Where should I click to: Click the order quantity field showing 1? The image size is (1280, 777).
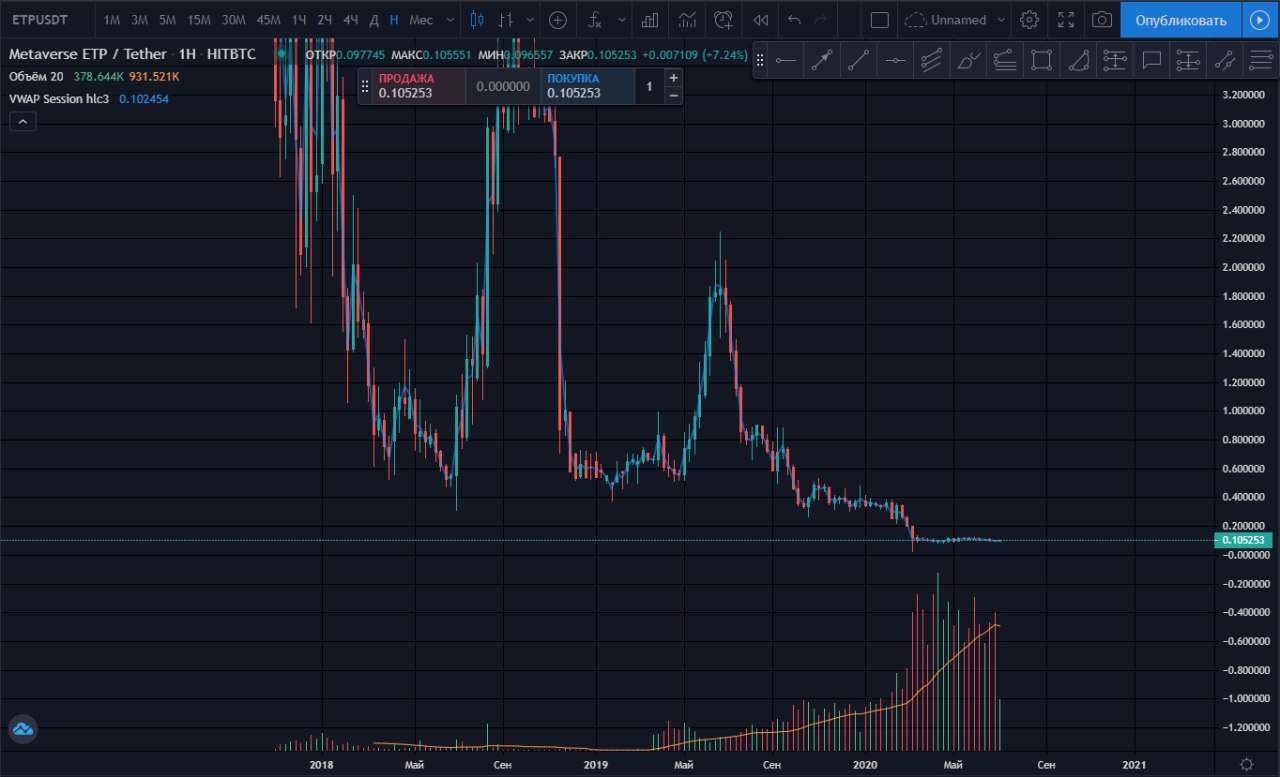648,86
